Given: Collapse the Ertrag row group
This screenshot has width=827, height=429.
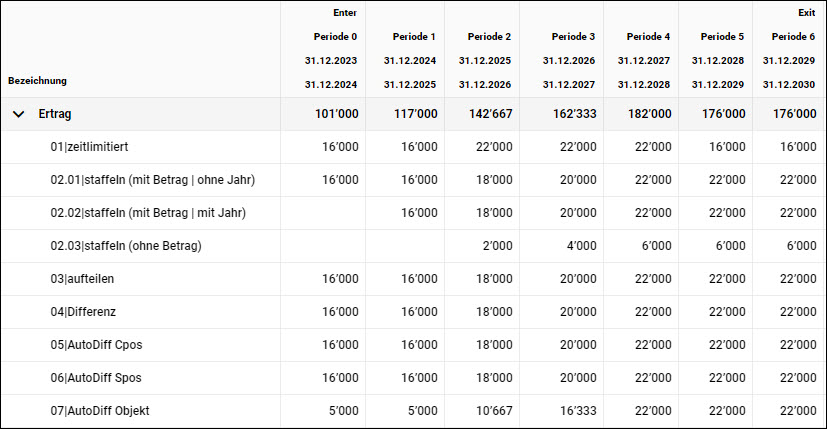Looking at the screenshot, I should (18, 114).
